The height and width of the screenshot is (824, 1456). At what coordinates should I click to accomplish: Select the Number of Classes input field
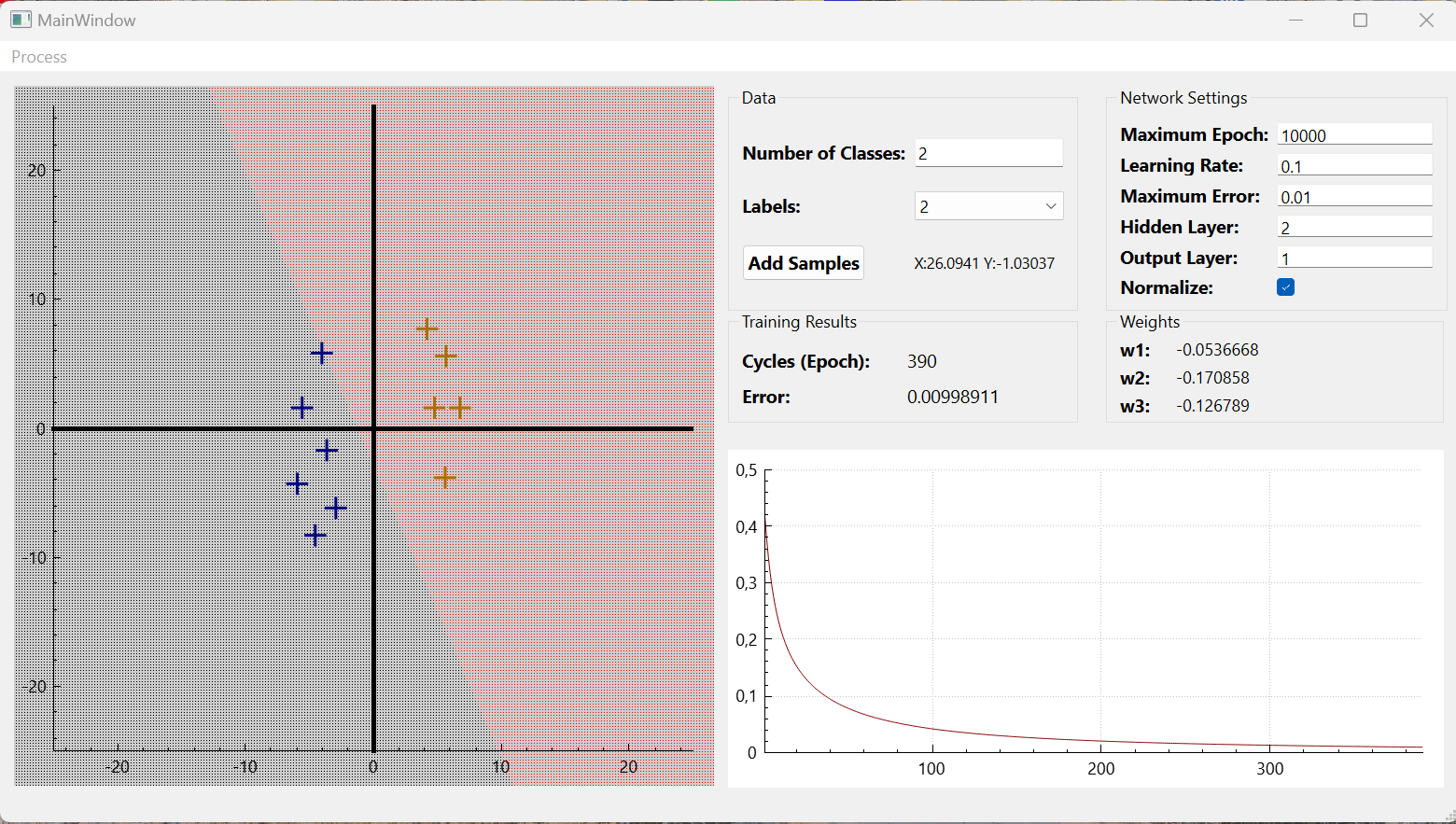pyautogui.click(x=987, y=153)
